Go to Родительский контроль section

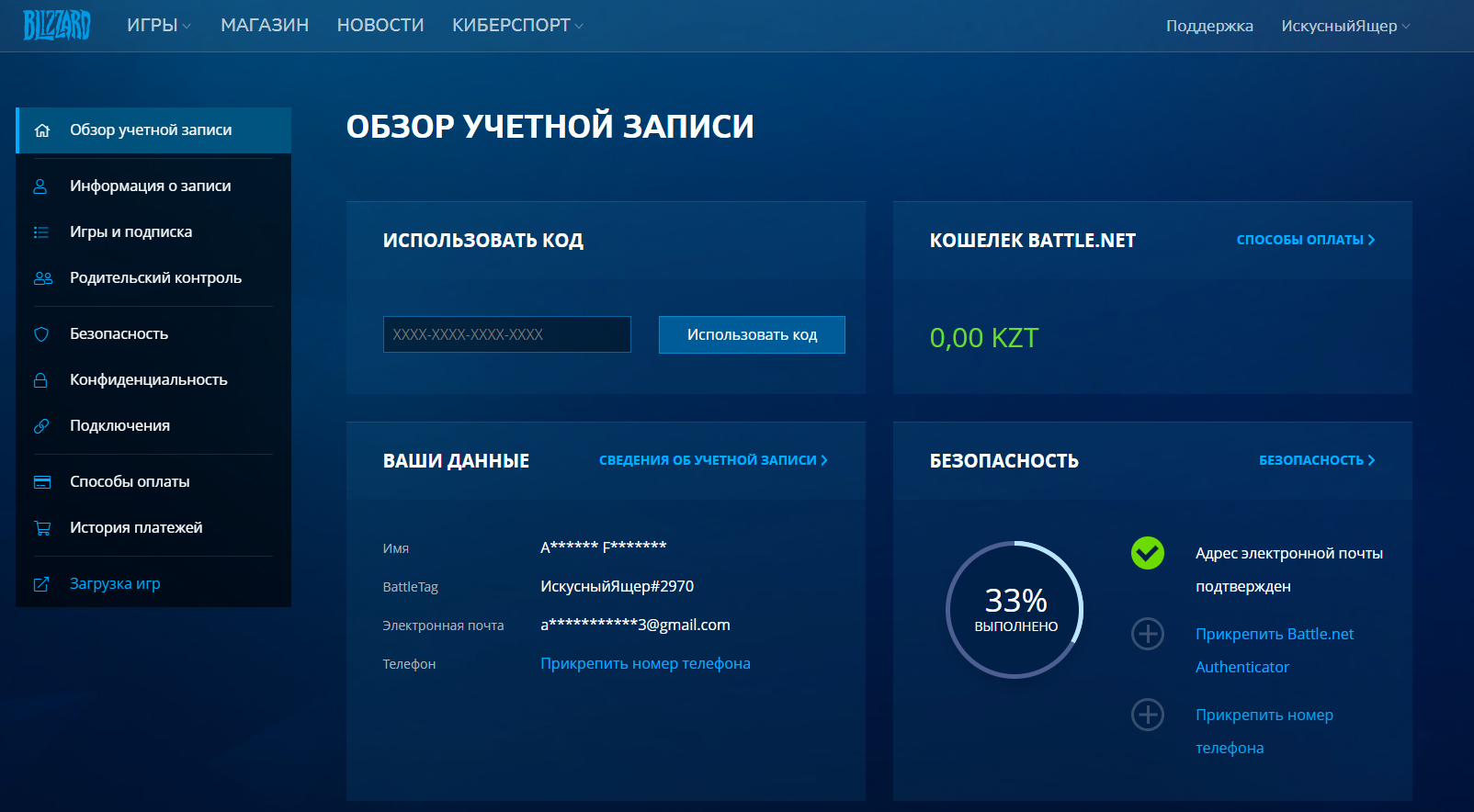click(153, 278)
